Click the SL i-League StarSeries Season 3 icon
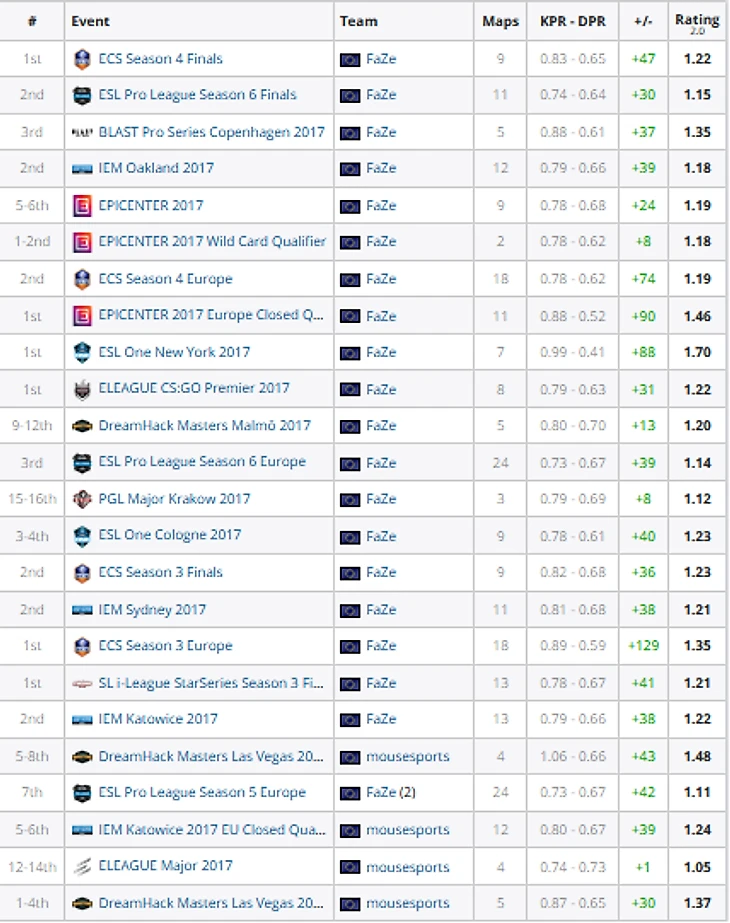Screen dimensions: 730x923 [x=82, y=683]
